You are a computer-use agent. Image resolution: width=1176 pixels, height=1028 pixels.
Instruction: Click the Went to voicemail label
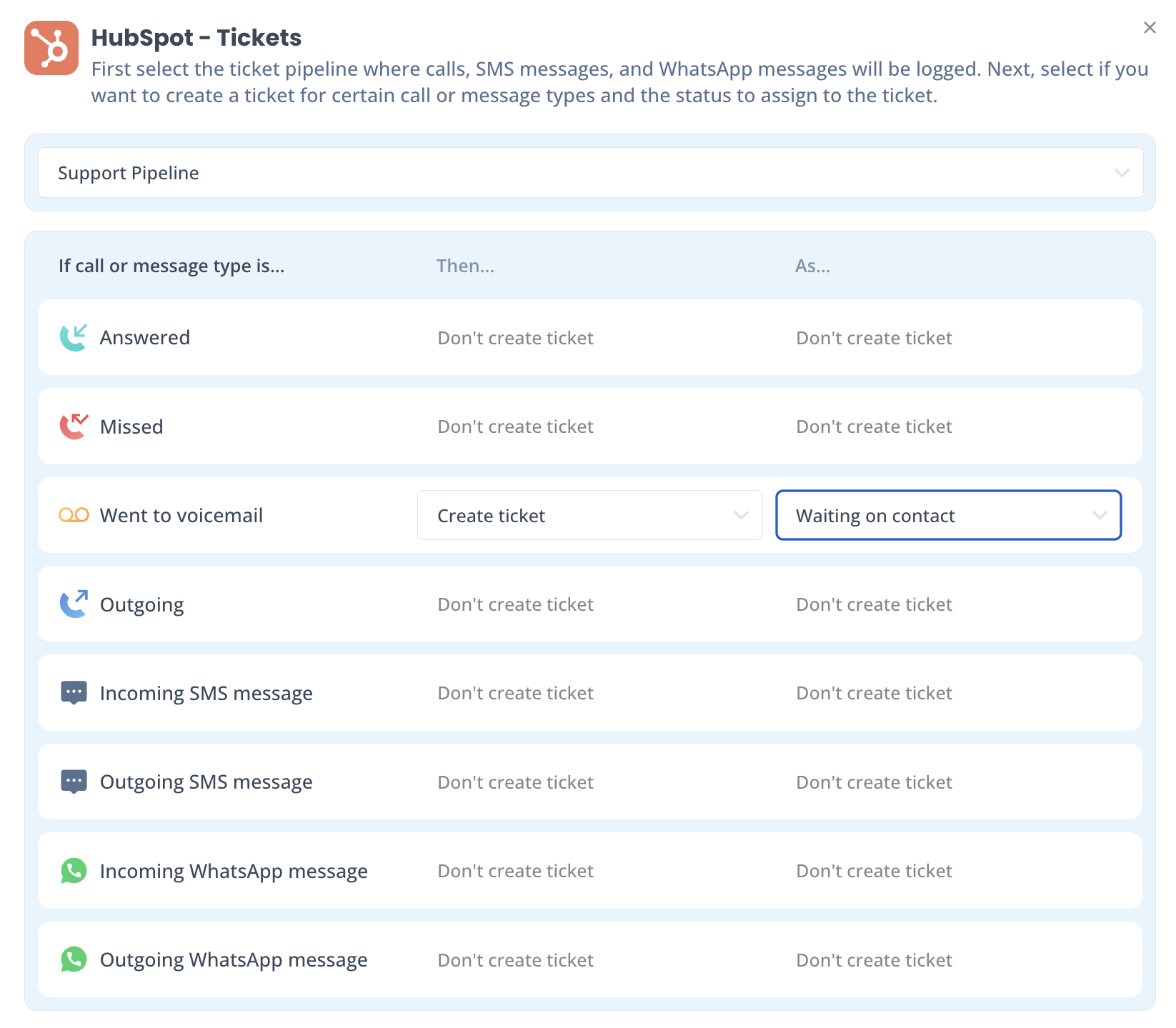(181, 515)
